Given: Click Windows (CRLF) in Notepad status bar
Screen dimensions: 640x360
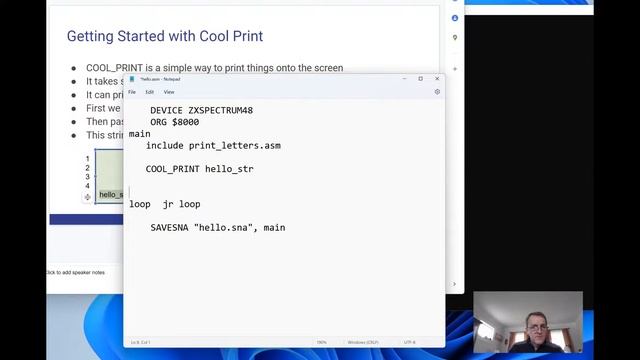Looking at the screenshot, I should 363,342.
